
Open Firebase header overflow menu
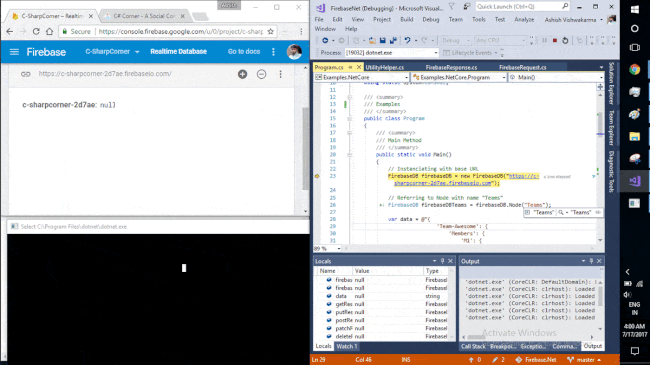(273, 52)
